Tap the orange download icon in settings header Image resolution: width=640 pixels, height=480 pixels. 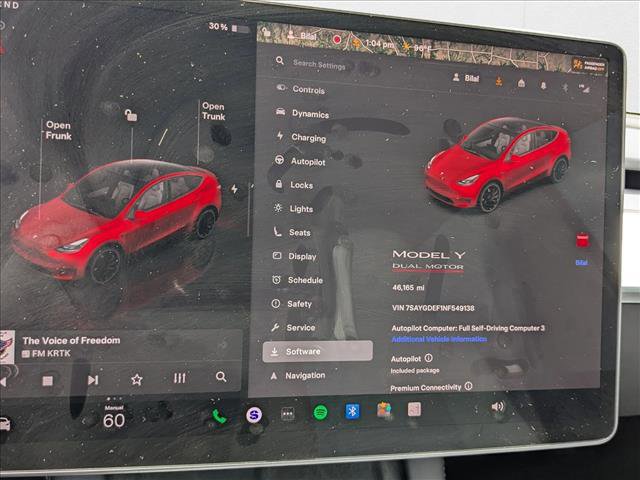499,81
